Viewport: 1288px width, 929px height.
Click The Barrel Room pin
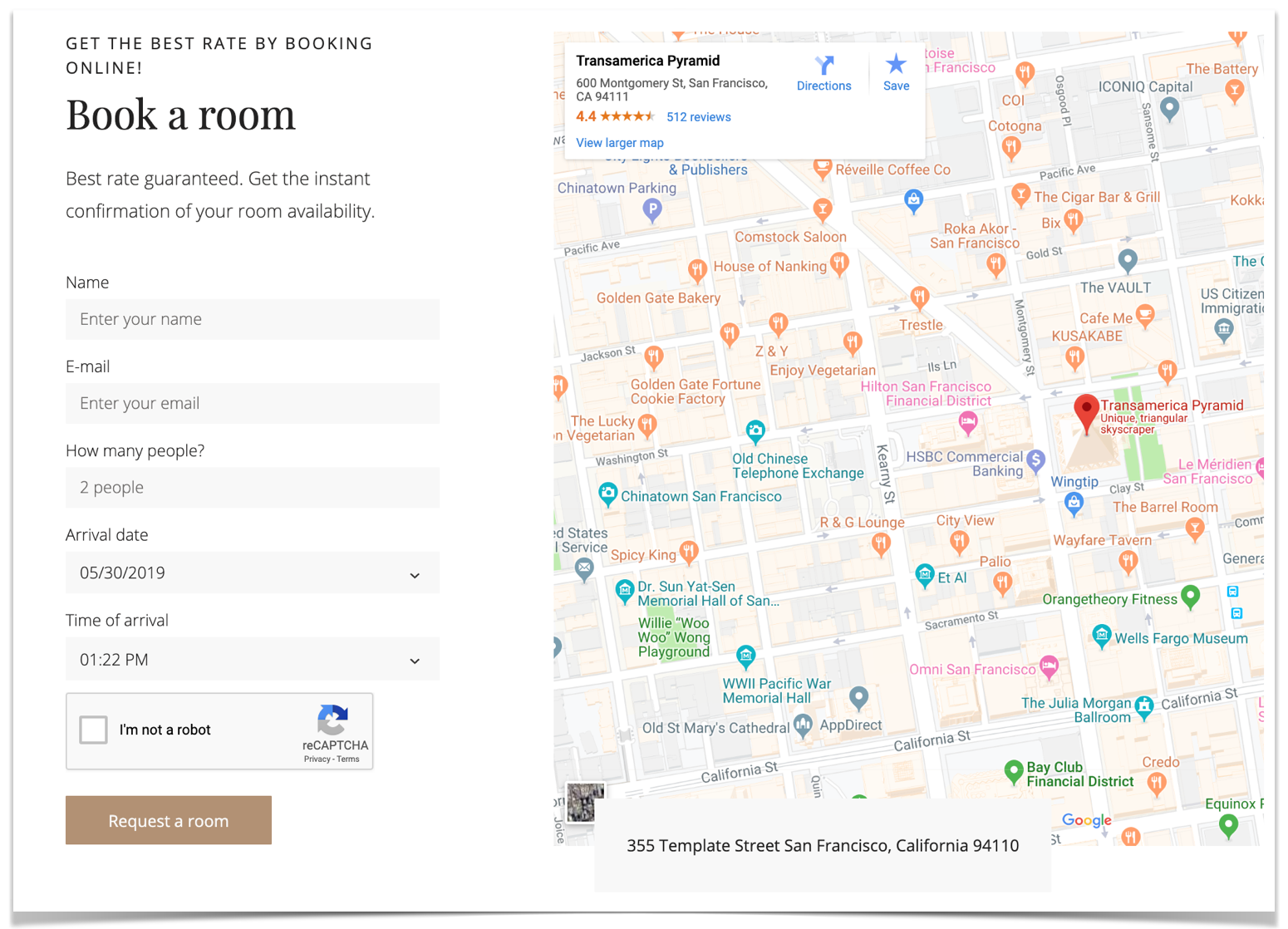coord(1195,529)
